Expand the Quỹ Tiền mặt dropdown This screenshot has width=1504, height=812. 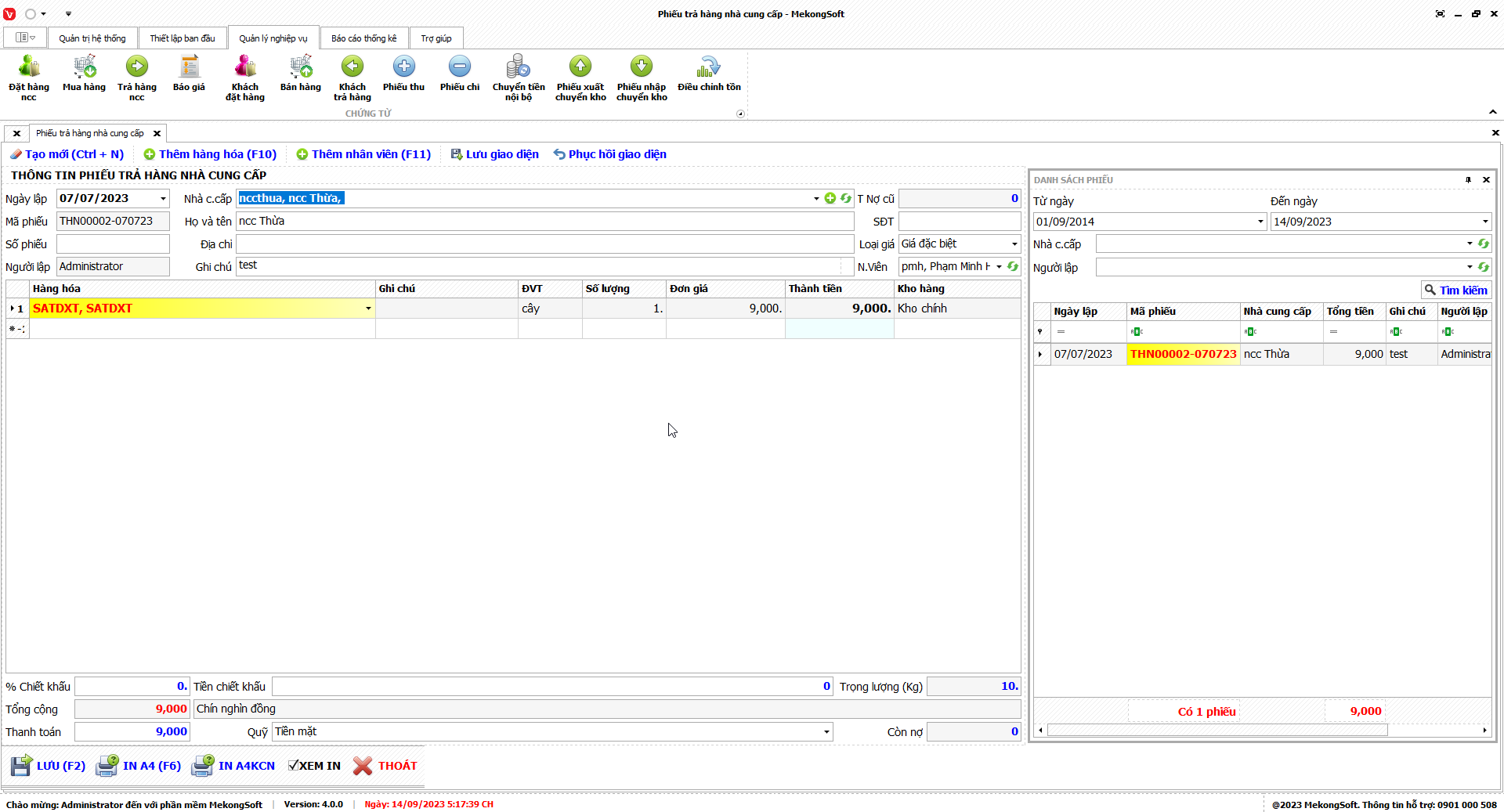pos(826,732)
